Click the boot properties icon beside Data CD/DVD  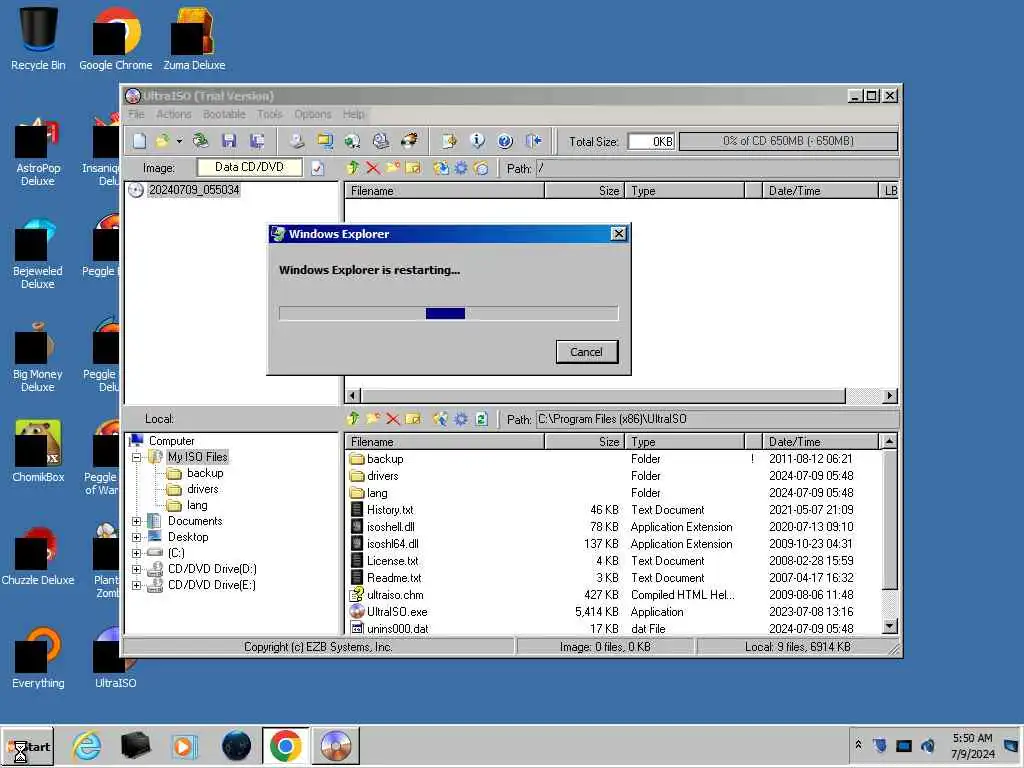click(317, 168)
